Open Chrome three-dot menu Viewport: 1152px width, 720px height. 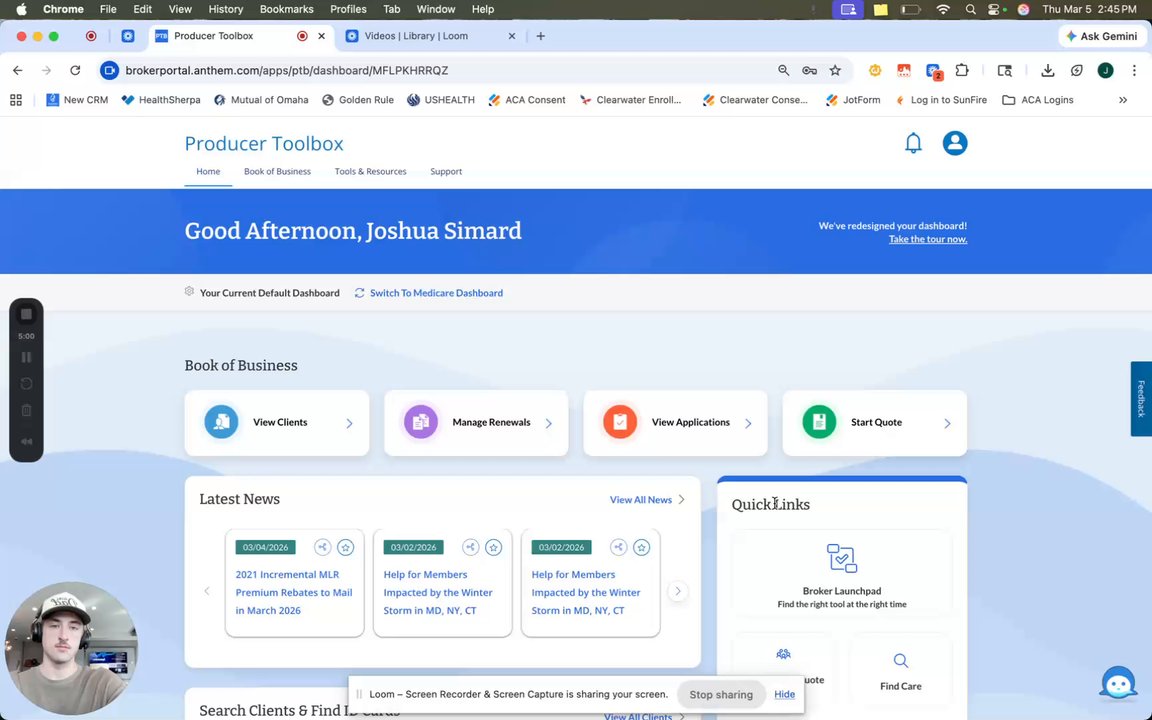click(x=1134, y=71)
